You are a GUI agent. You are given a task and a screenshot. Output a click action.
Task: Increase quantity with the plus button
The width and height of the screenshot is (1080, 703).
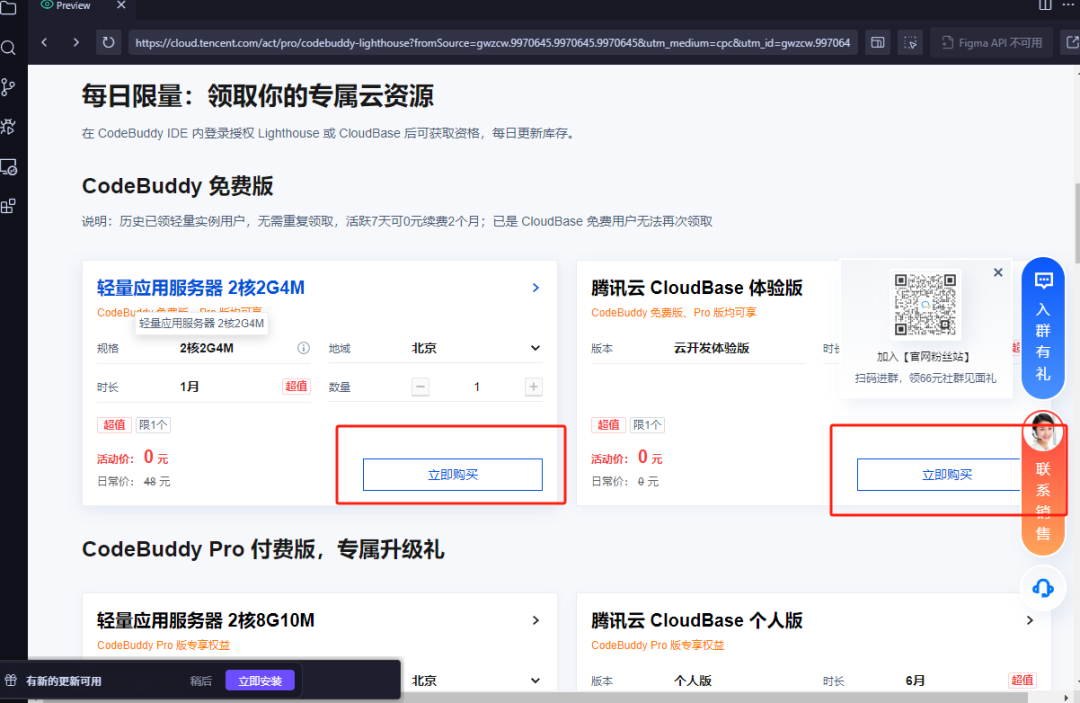pos(533,386)
